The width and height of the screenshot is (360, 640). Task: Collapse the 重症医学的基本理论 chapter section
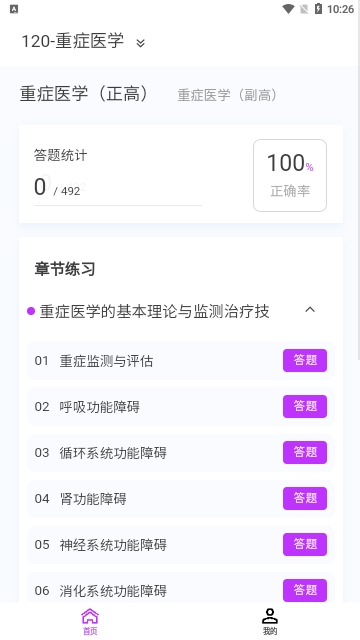point(310,310)
